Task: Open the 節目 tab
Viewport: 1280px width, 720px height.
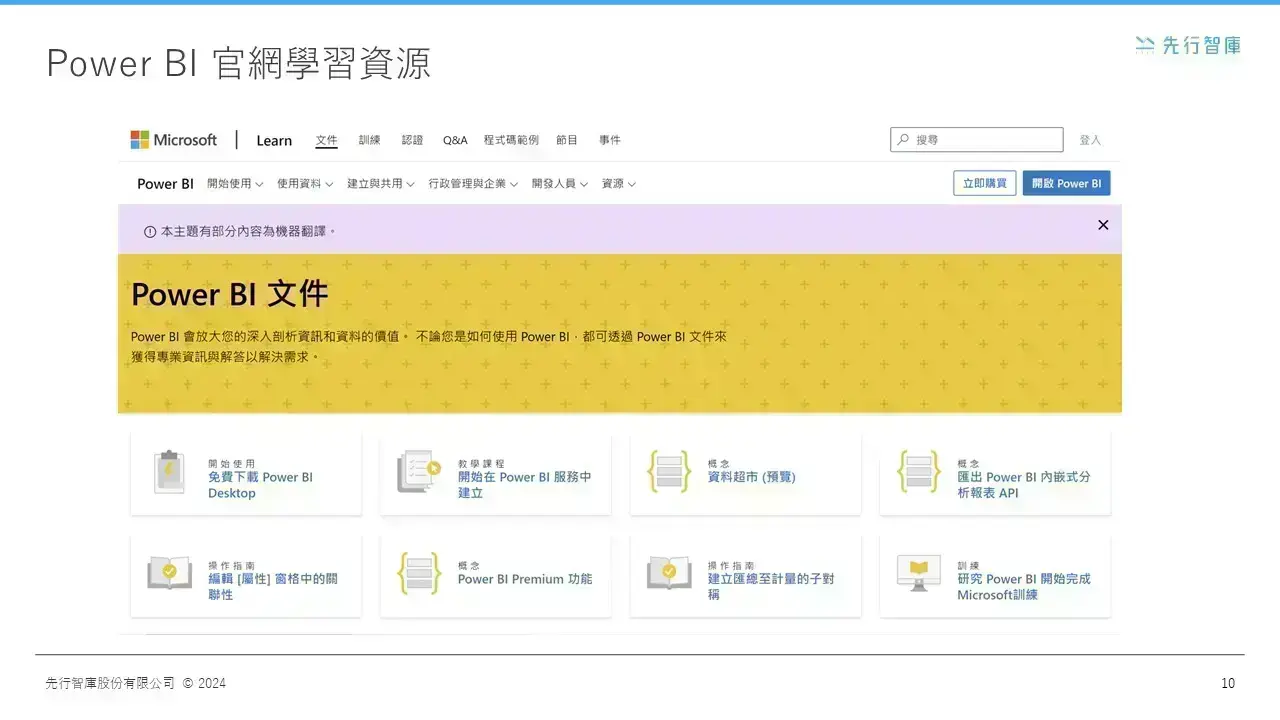Action: pyautogui.click(x=567, y=140)
